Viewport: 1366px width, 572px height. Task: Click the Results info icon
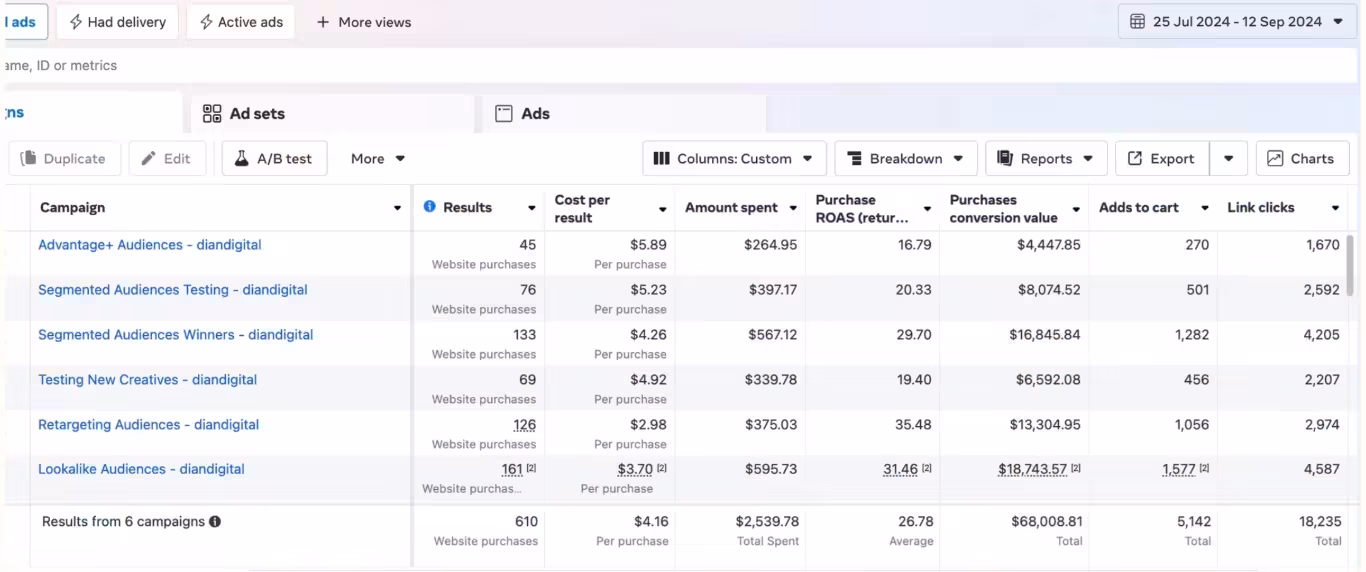[430, 207]
